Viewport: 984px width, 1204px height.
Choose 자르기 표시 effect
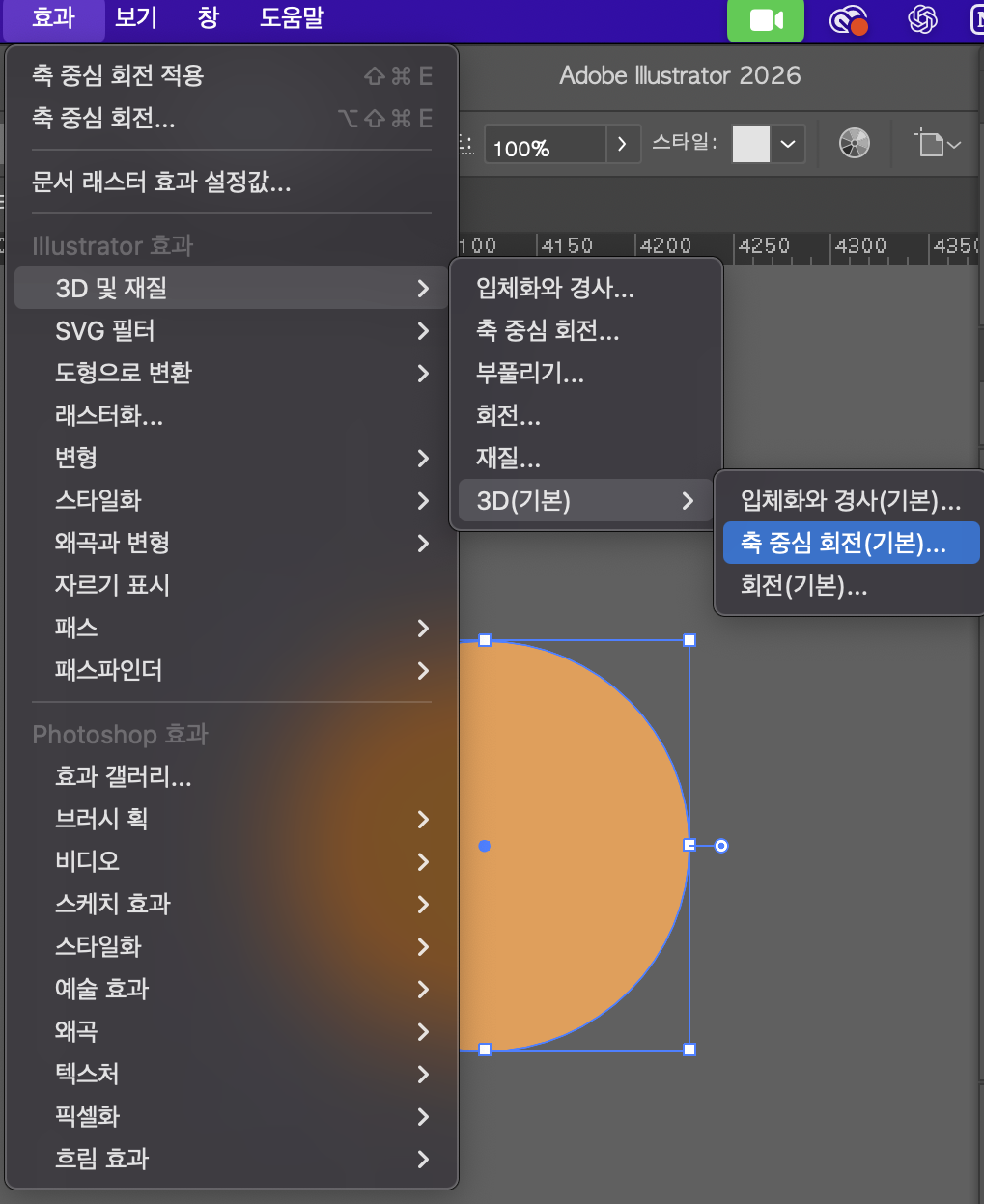232,585
